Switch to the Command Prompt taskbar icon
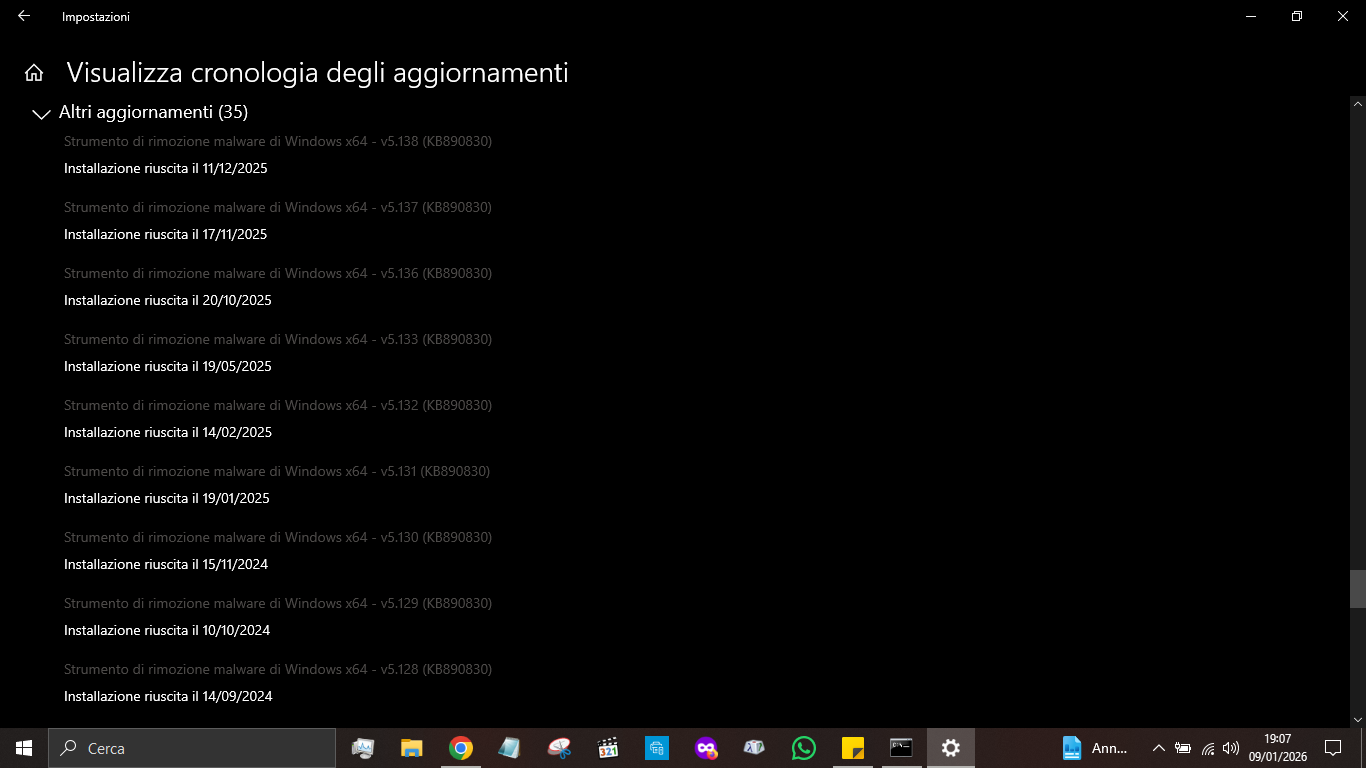1366x768 pixels. click(902, 748)
